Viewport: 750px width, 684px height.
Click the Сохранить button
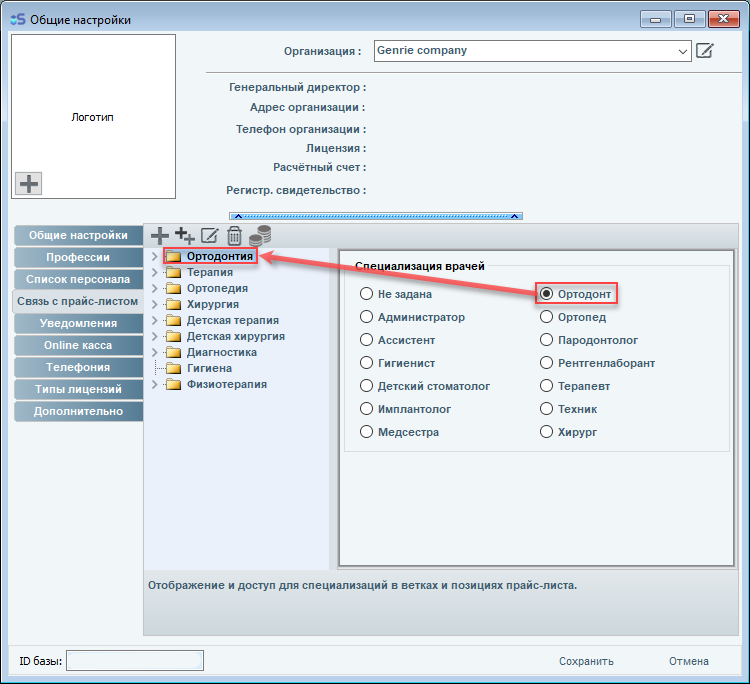(586, 661)
